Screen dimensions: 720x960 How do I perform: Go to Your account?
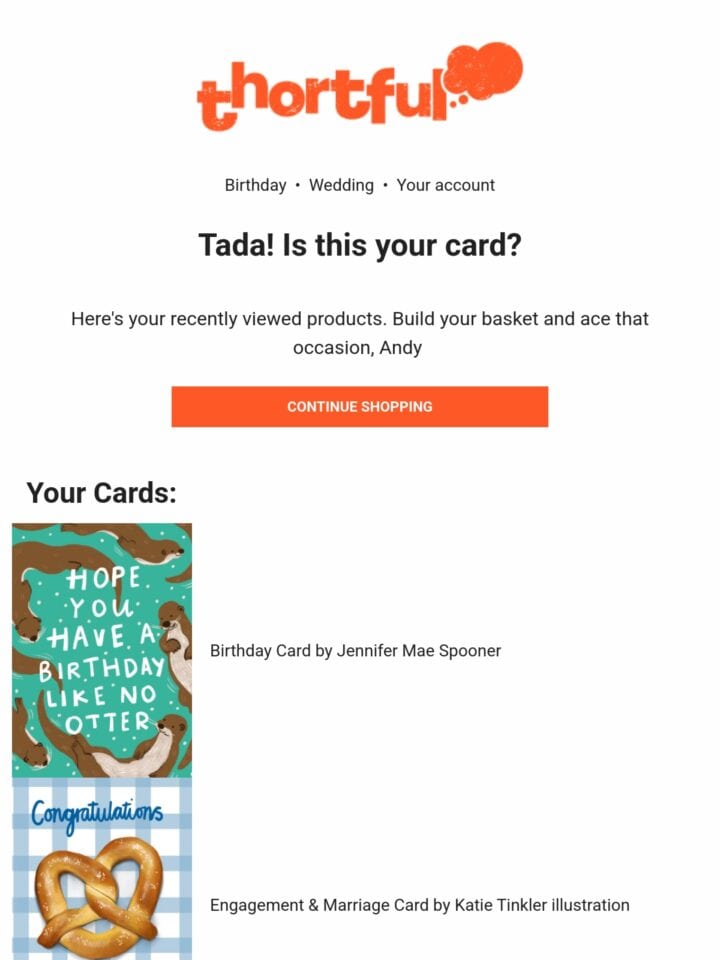pyautogui.click(x=445, y=185)
